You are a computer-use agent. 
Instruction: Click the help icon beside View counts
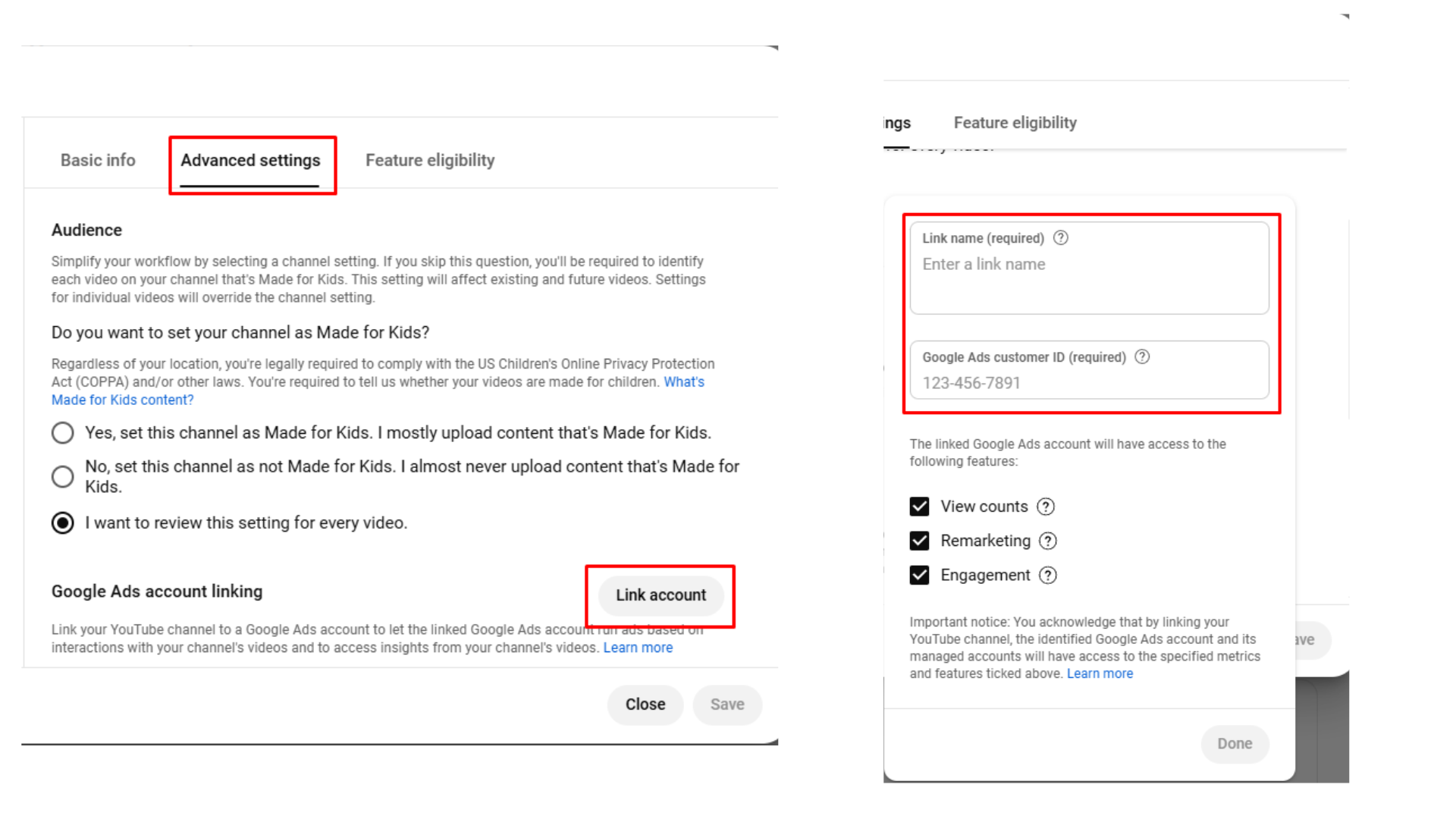1046,506
